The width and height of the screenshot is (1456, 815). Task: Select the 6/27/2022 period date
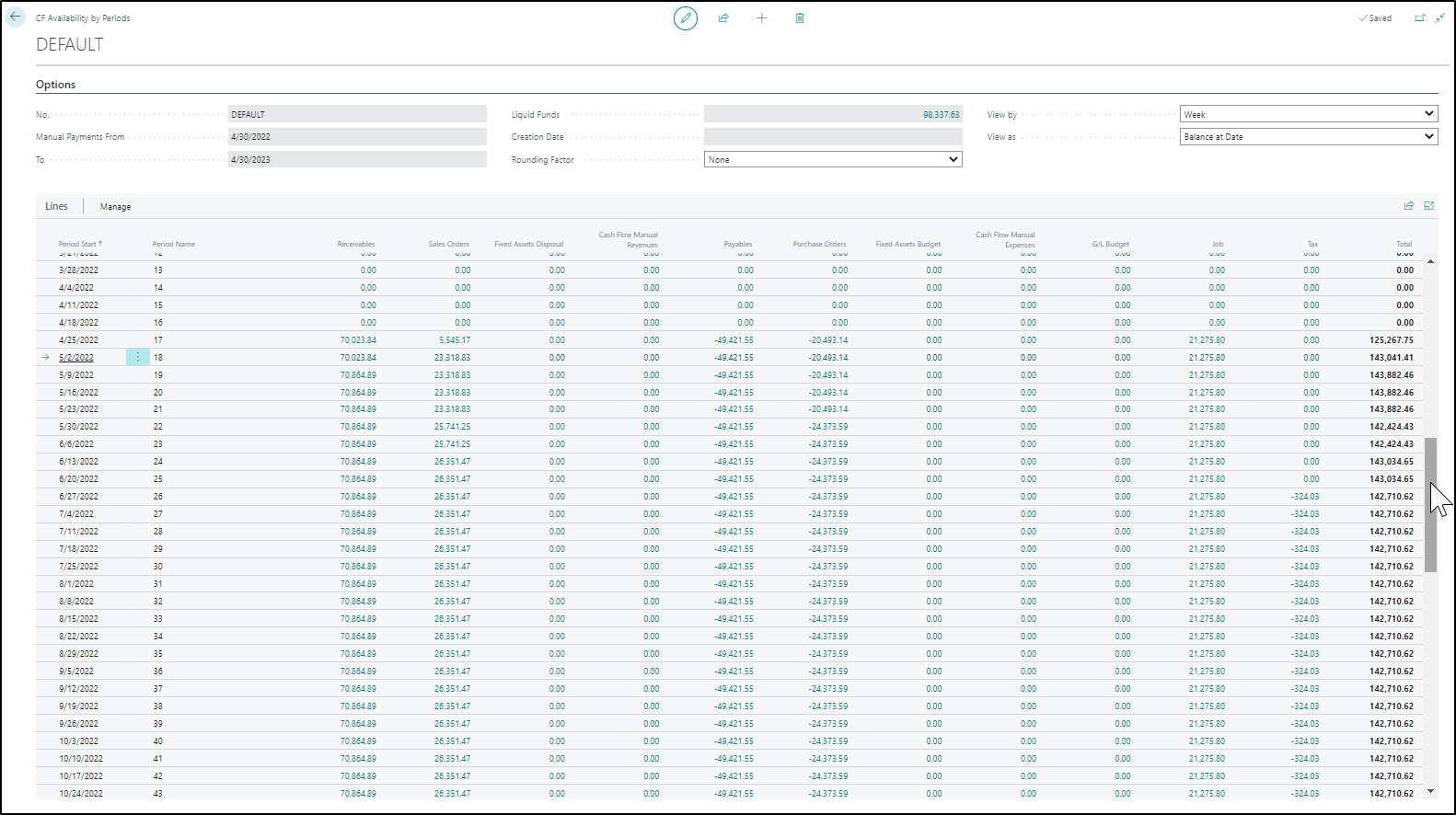[x=78, y=497]
